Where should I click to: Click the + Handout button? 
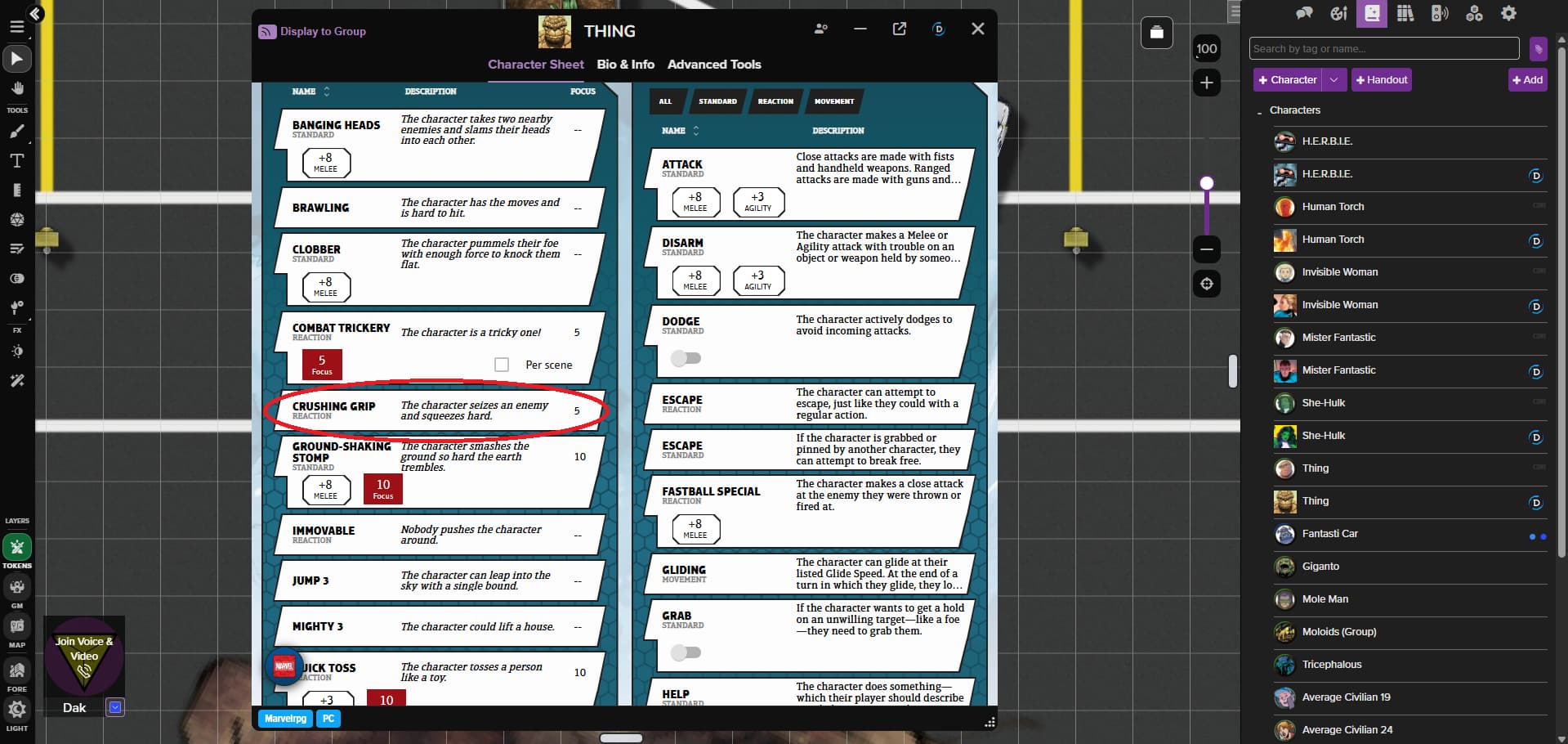click(x=1382, y=80)
